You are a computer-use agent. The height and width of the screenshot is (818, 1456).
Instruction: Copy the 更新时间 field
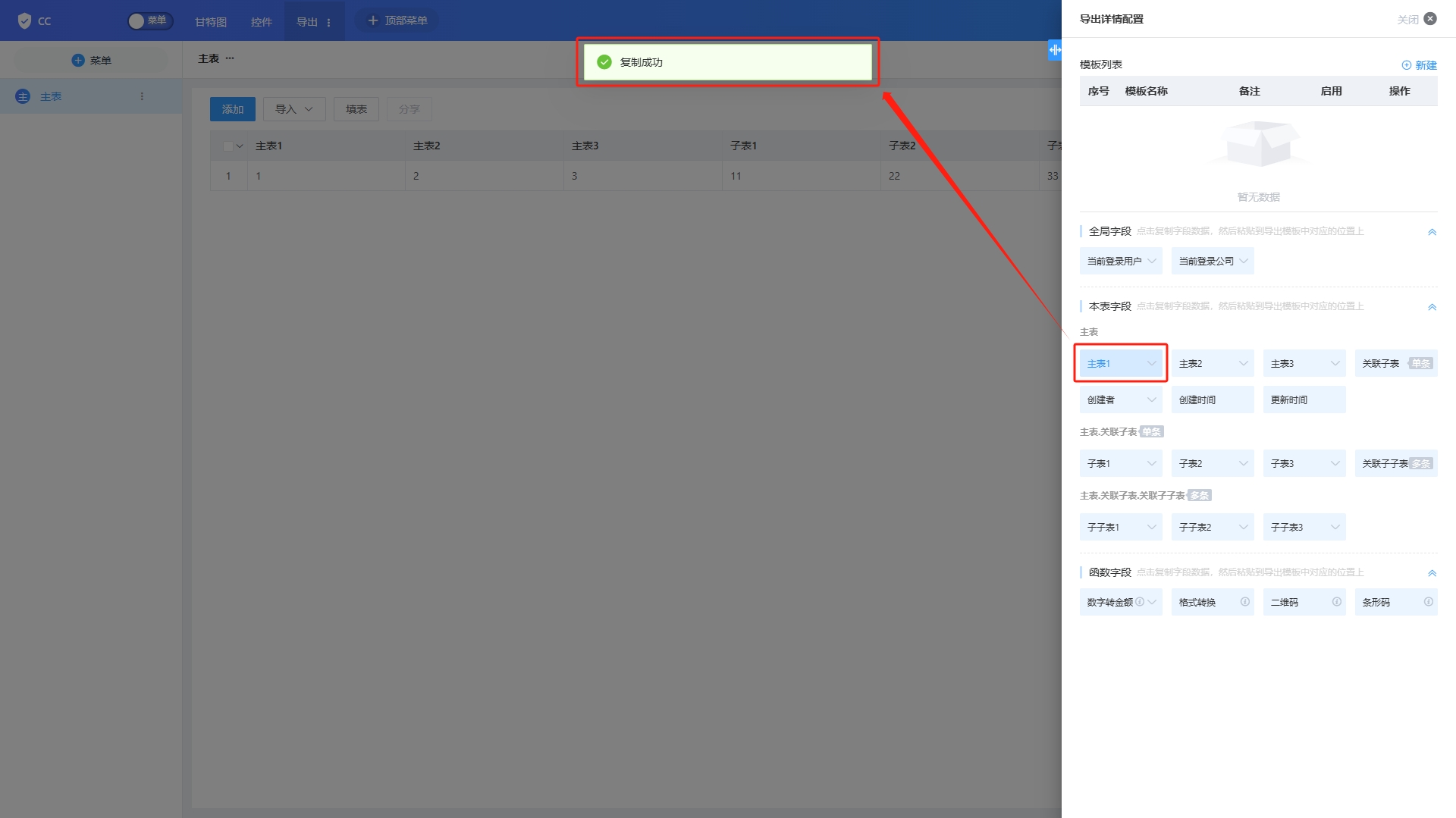(1304, 400)
